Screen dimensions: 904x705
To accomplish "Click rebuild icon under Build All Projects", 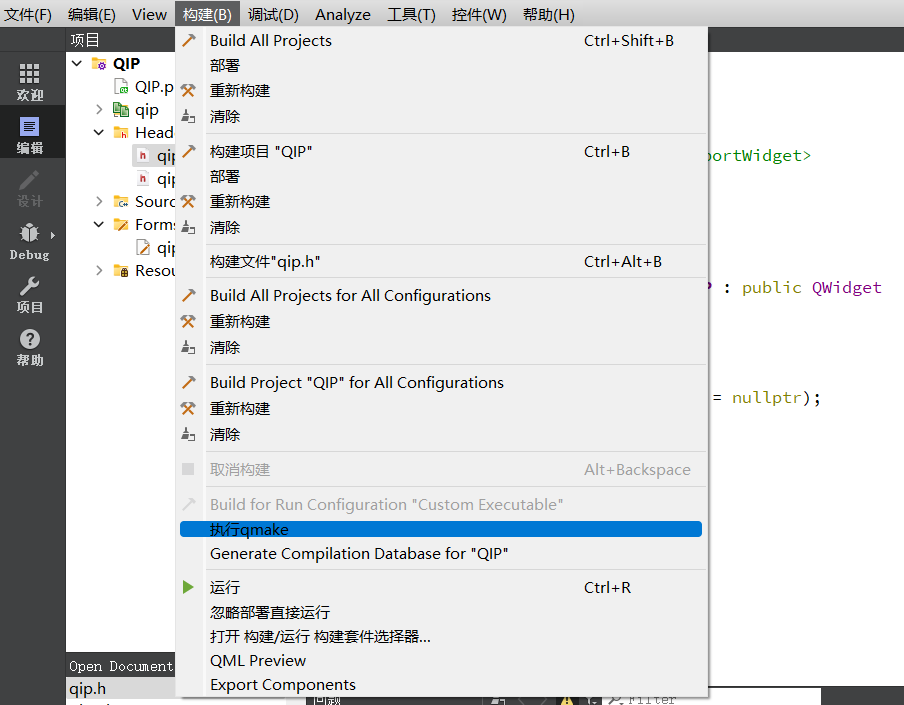I will tap(188, 91).
